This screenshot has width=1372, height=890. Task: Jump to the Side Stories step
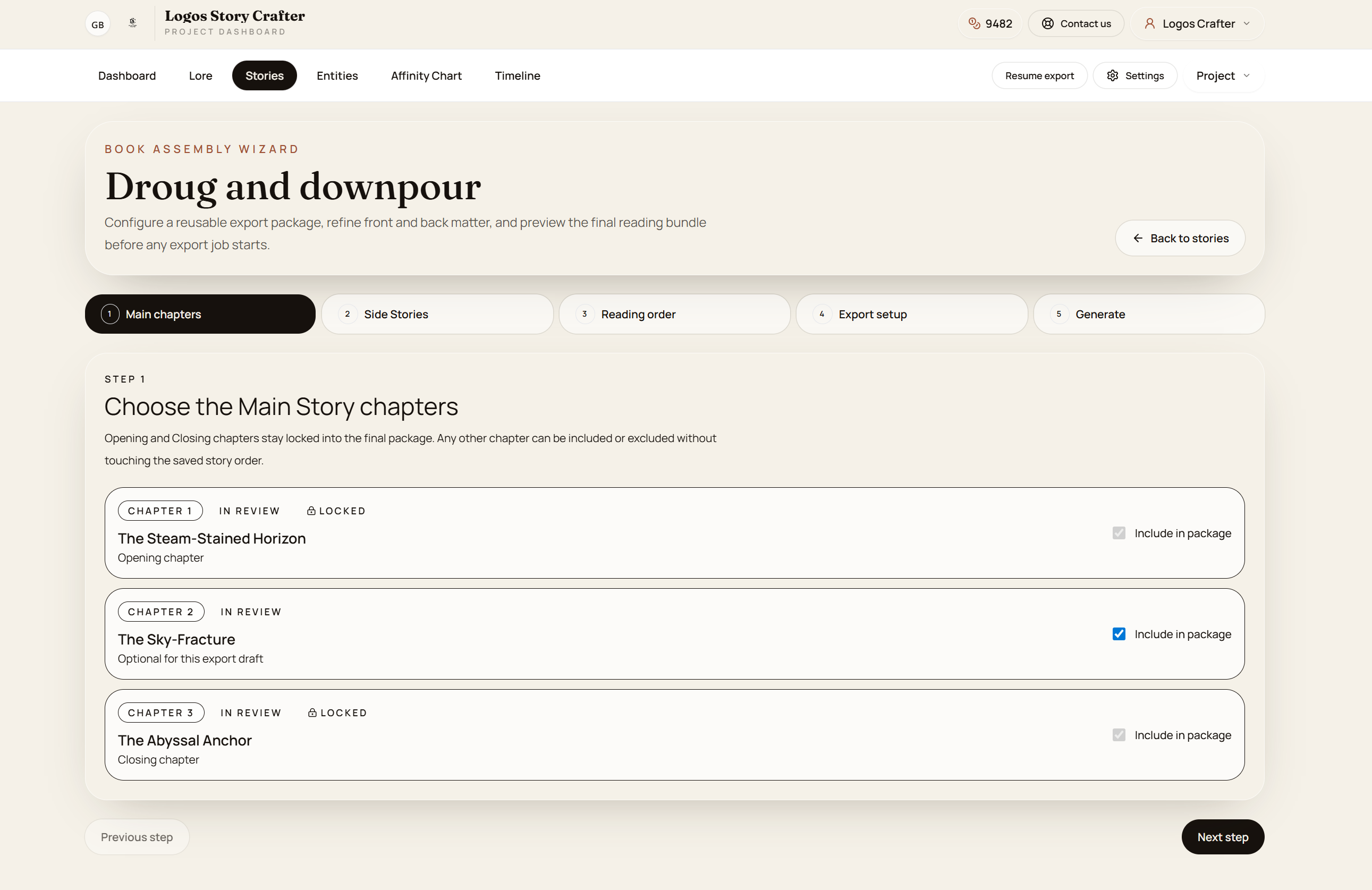[437, 314]
